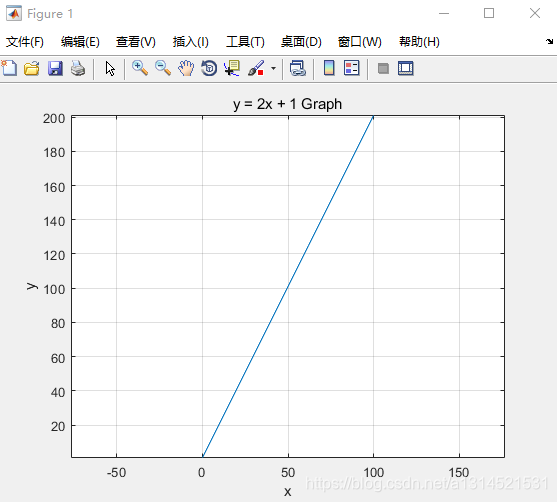Viewport: 557px width, 502px height.
Task: Click the dock figure arrow icon
Action: [x=549, y=42]
